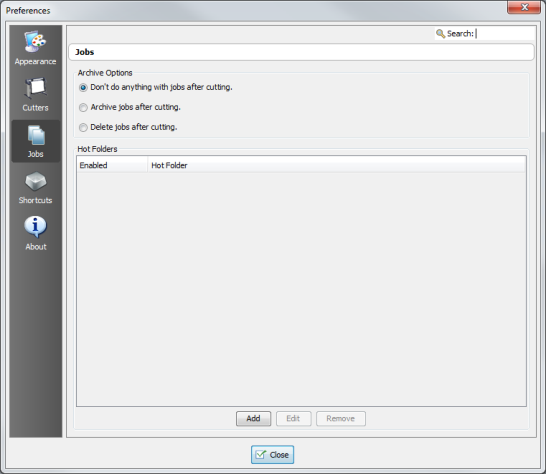The height and width of the screenshot is (474, 546).
Task: Show the About info bubble icon
Action: tap(35, 227)
